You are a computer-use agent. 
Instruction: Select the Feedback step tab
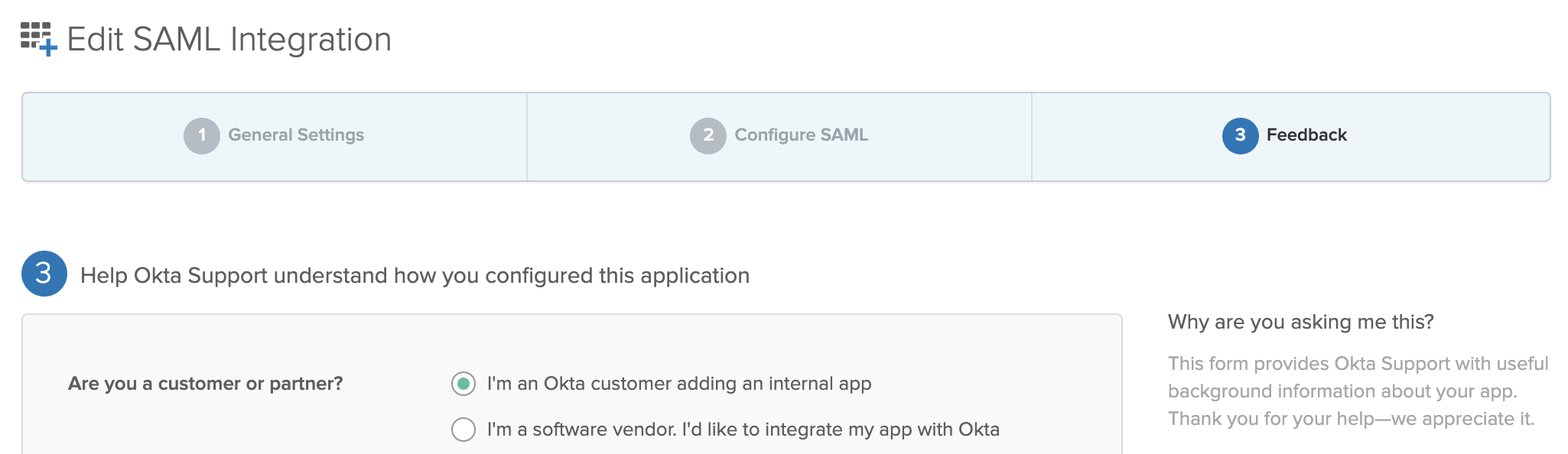coord(1291,136)
